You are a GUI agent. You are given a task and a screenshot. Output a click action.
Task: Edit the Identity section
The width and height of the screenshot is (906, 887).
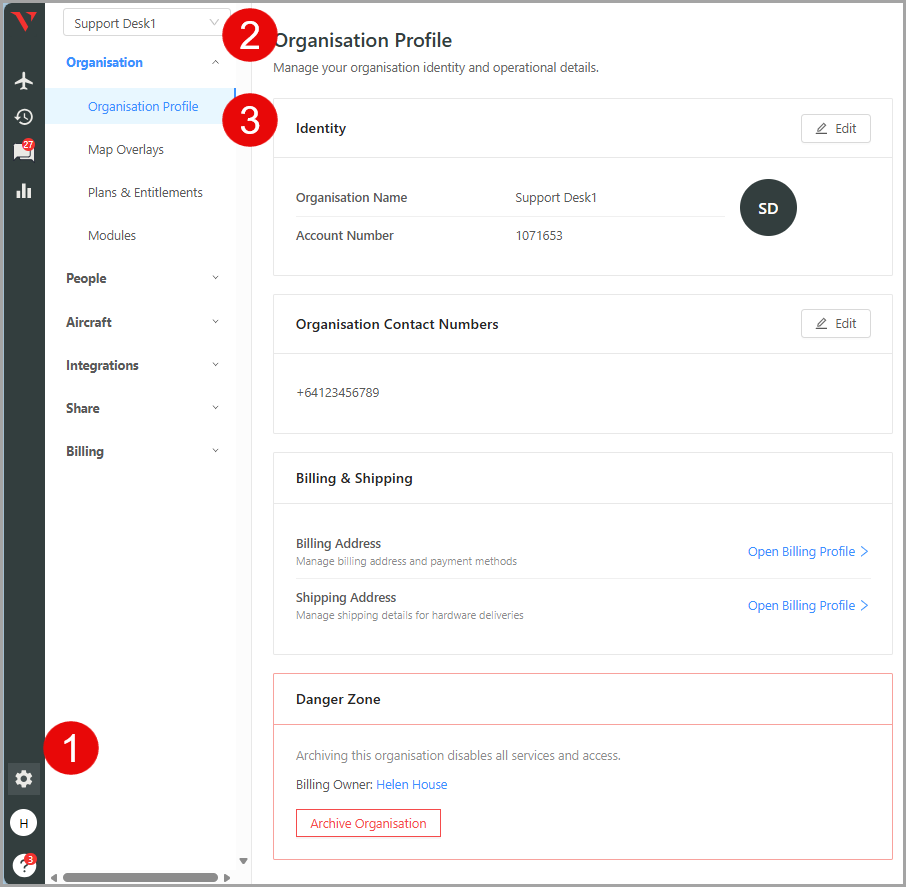[x=836, y=129]
